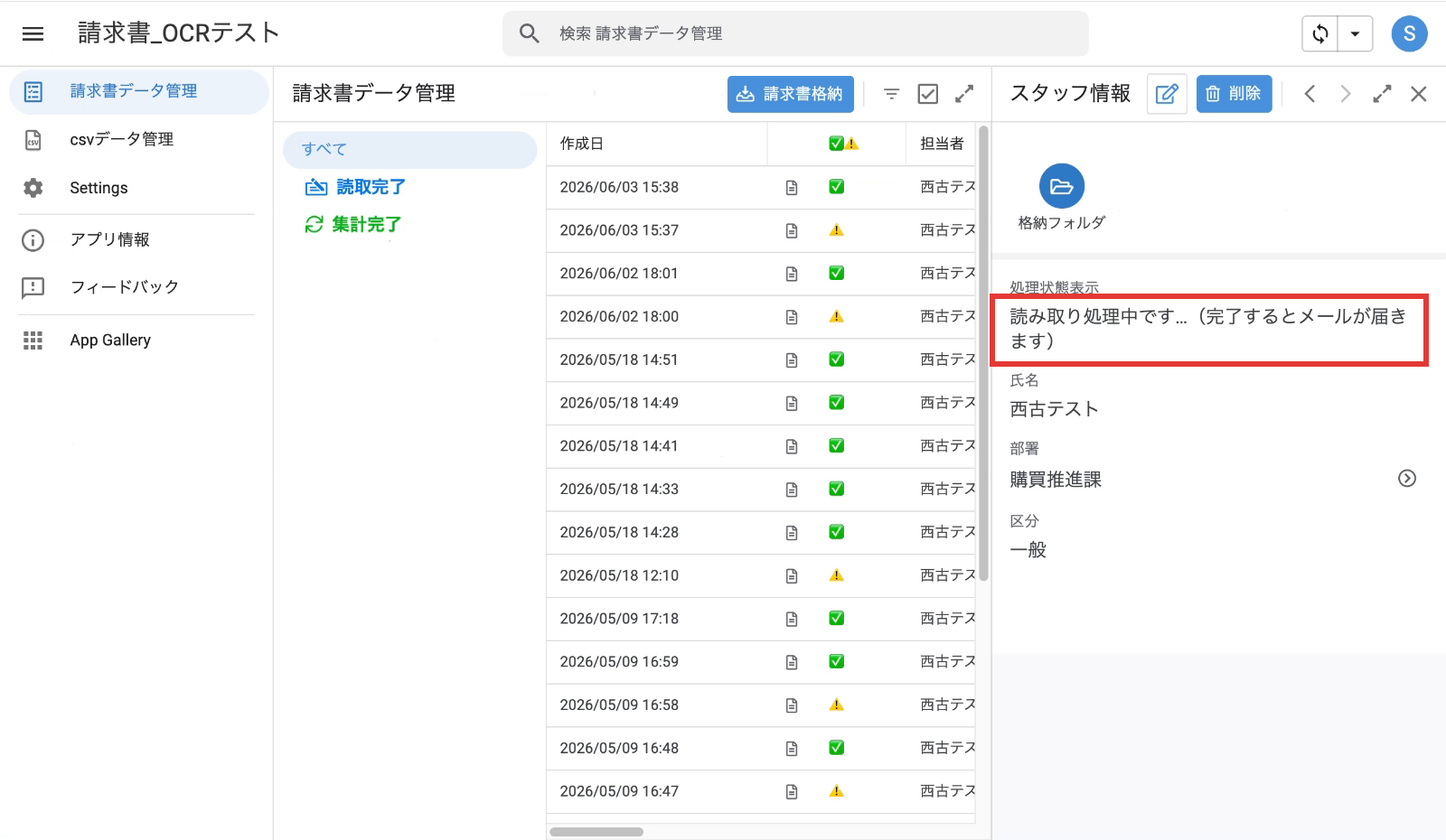
Task: Select the 集計完了 filter
Action: tap(353, 224)
